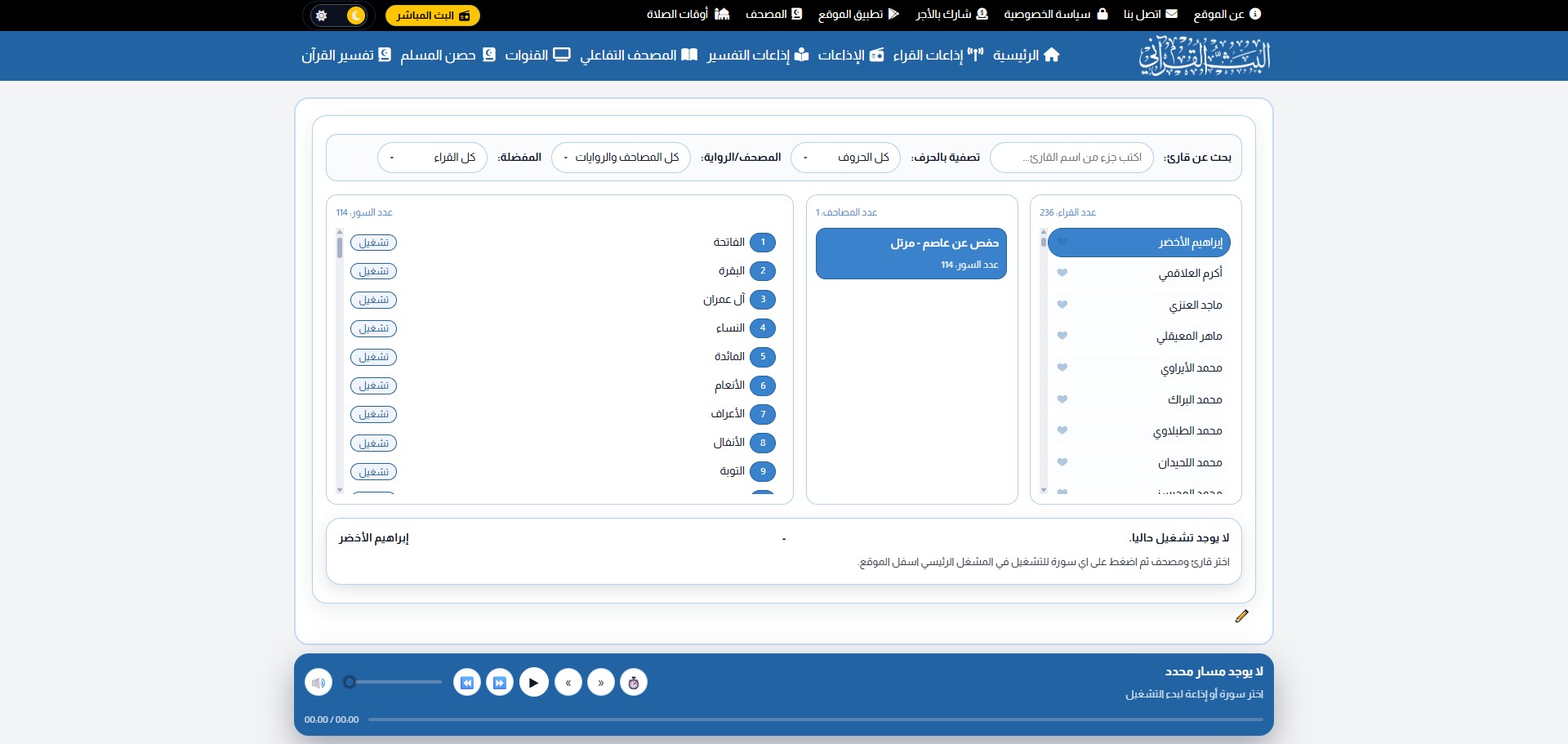Click the blue fast-forward icon in the player
Viewport: 1568px width, 744px height.
coord(500,682)
